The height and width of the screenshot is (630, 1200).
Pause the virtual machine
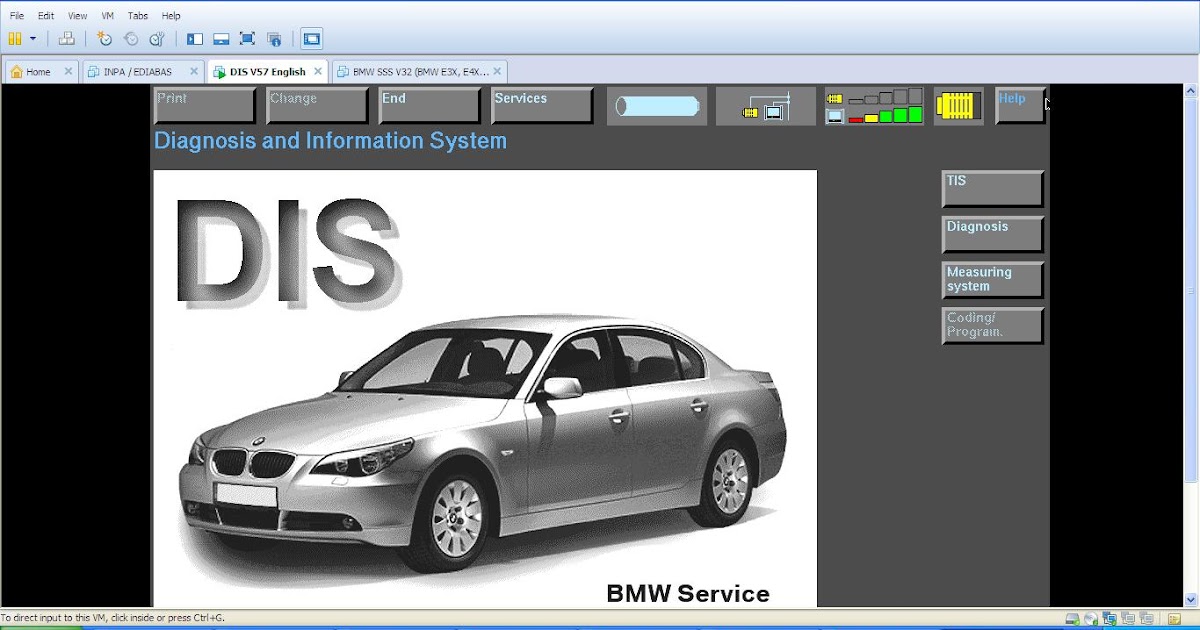click(14, 39)
